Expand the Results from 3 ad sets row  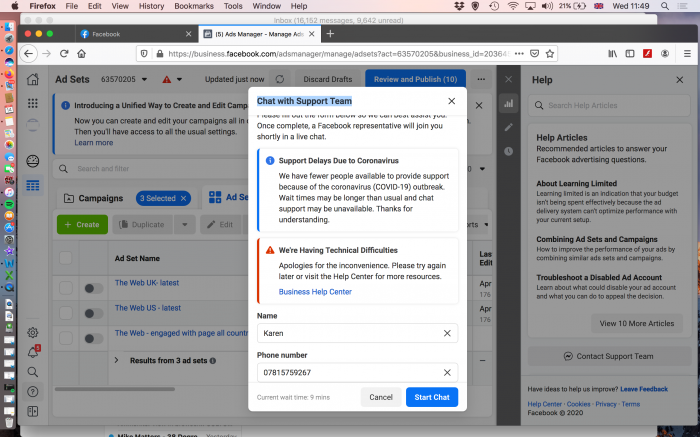click(117, 360)
